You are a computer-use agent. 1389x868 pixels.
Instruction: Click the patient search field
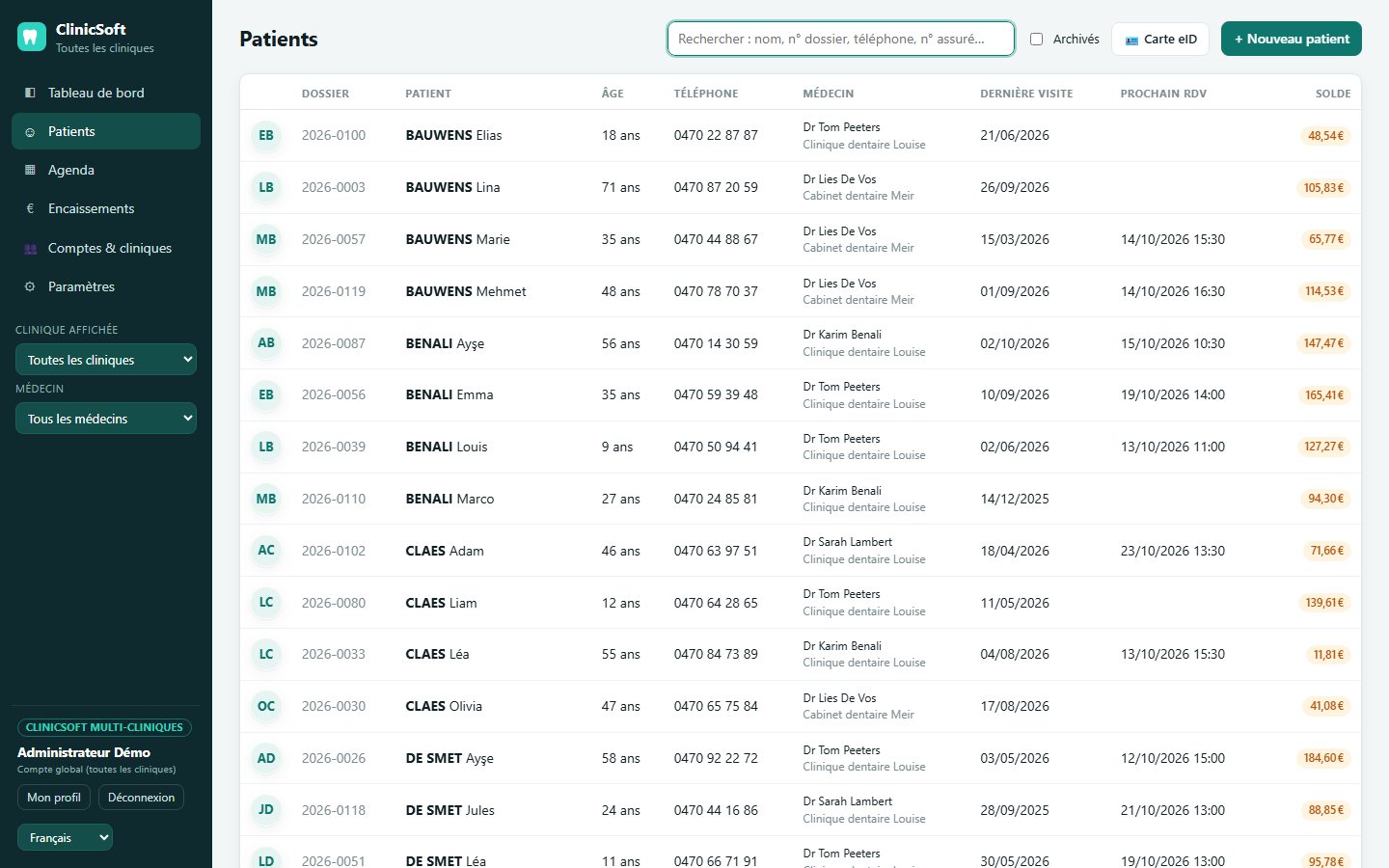pyautogui.click(x=841, y=39)
